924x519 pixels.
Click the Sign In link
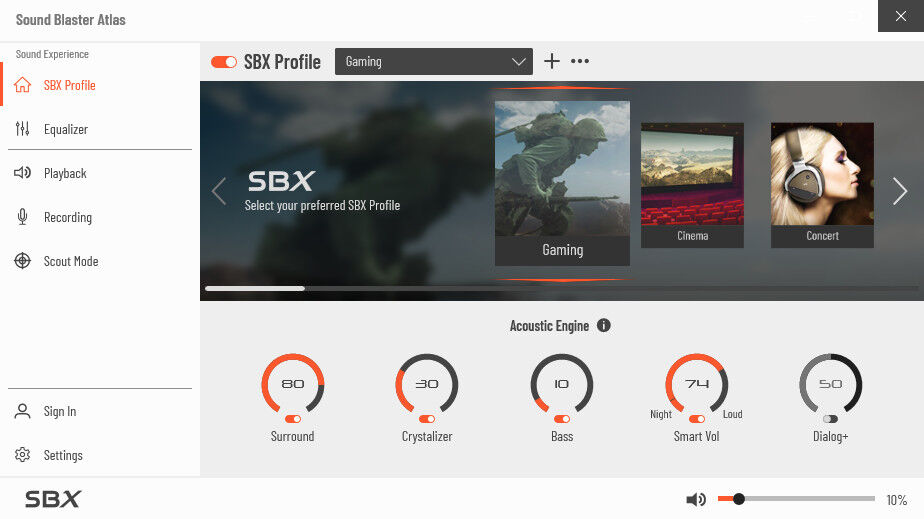[x=60, y=411]
